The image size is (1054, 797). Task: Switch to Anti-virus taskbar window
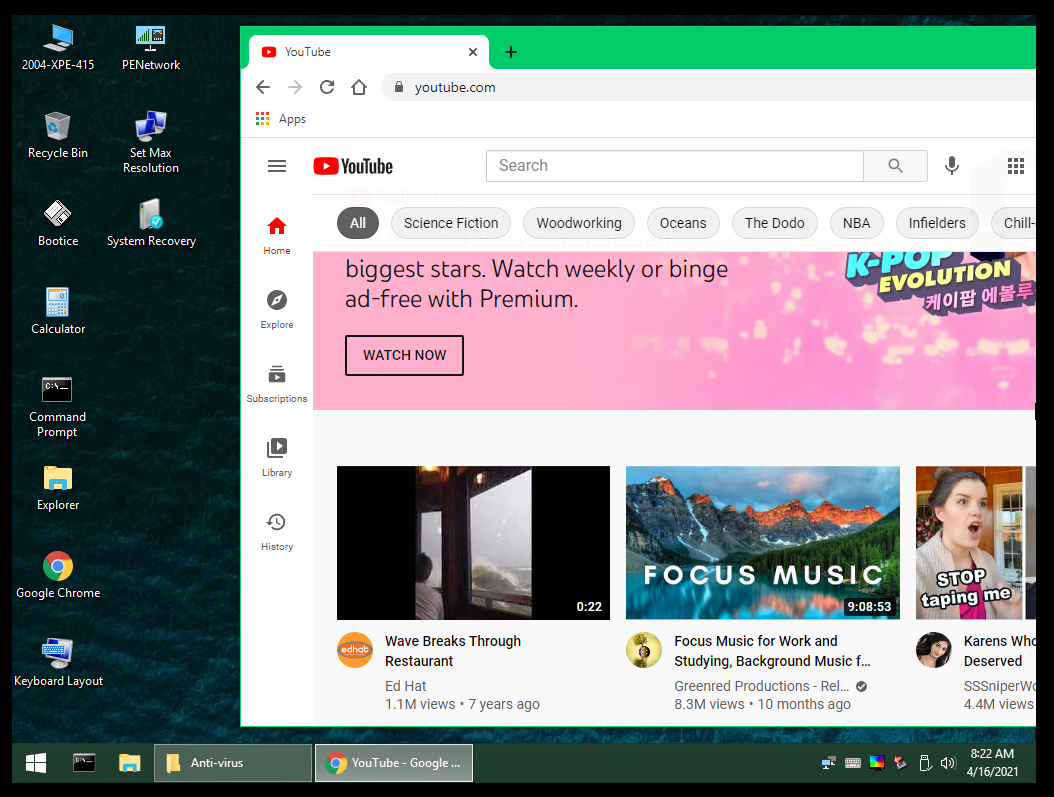tap(233, 763)
